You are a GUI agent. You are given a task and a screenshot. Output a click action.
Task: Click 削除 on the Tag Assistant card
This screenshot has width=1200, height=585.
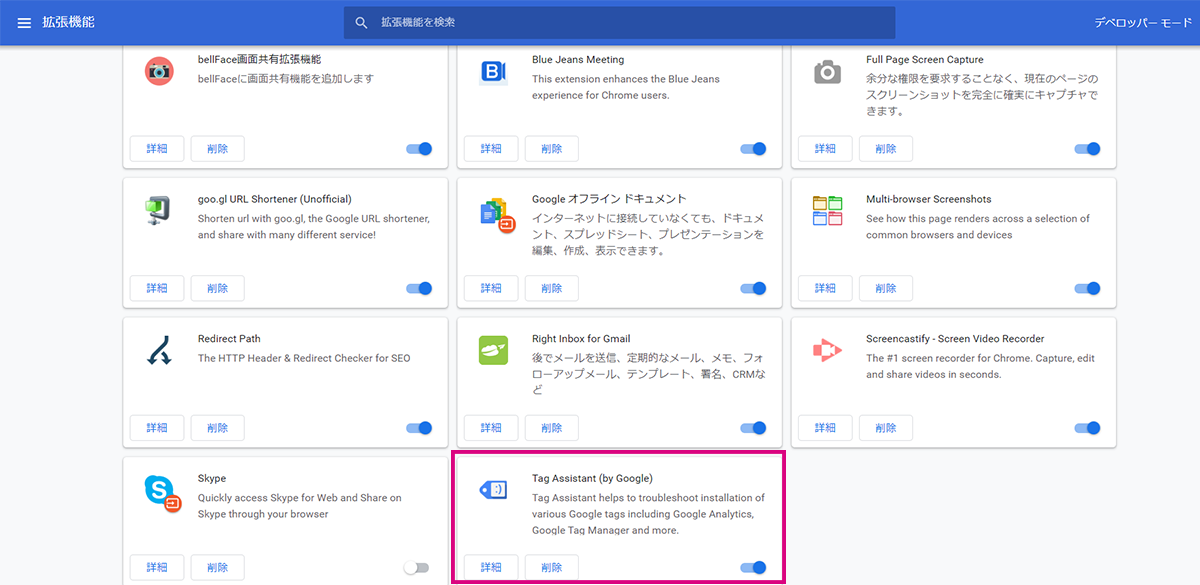coord(552,568)
